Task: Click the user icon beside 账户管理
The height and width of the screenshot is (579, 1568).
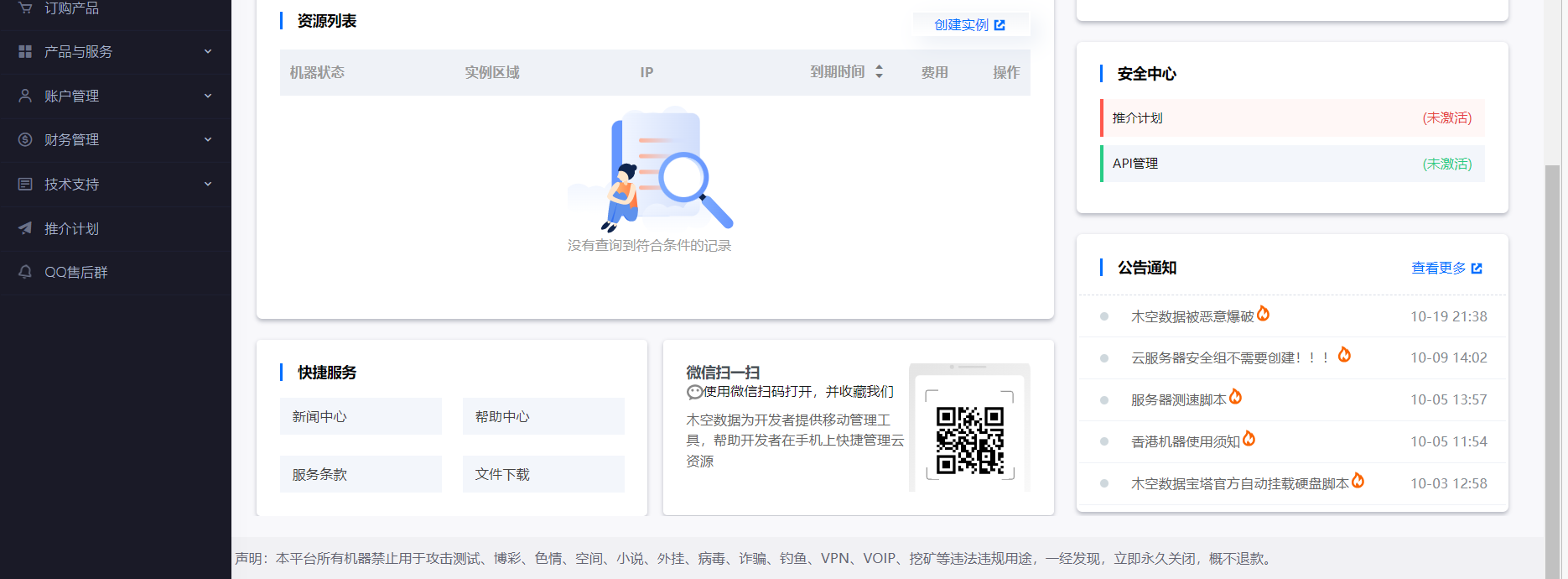Action: (x=25, y=96)
